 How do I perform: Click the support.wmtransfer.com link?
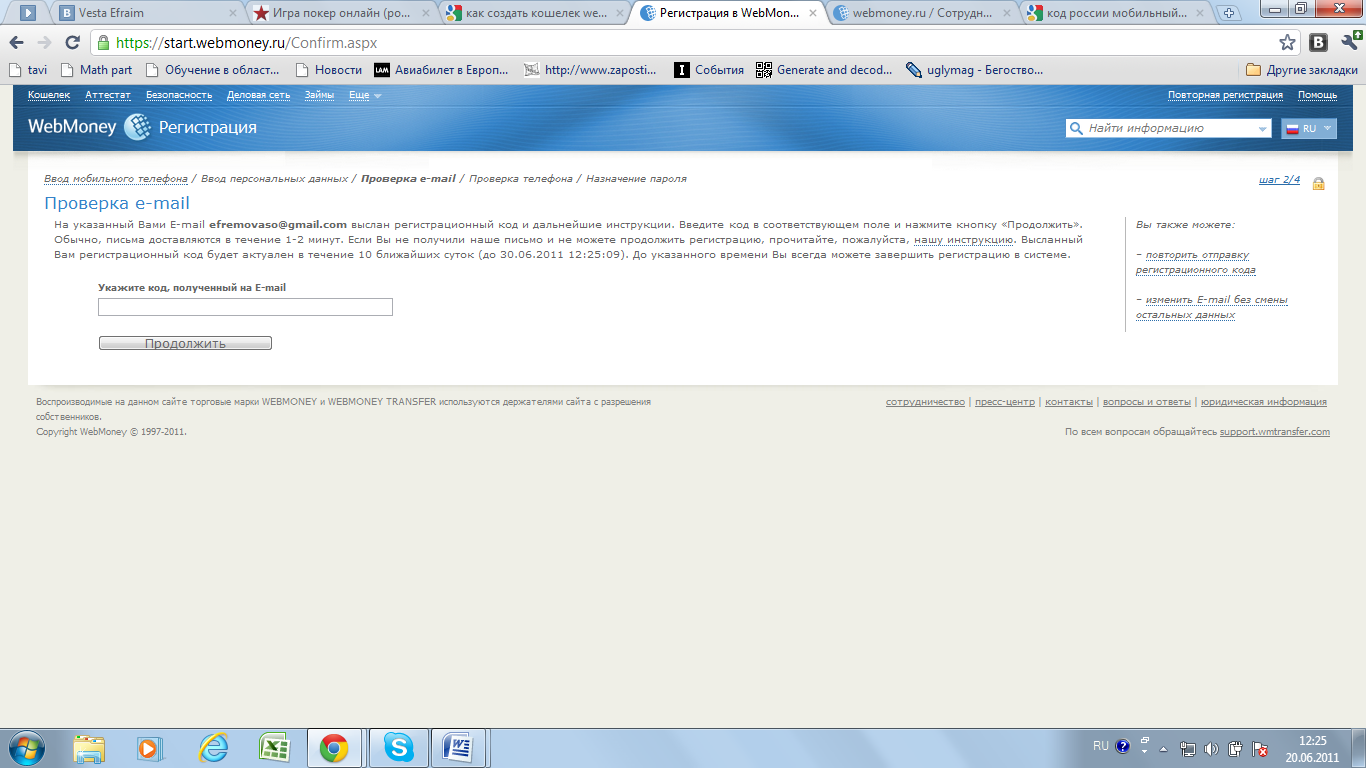coord(1275,432)
